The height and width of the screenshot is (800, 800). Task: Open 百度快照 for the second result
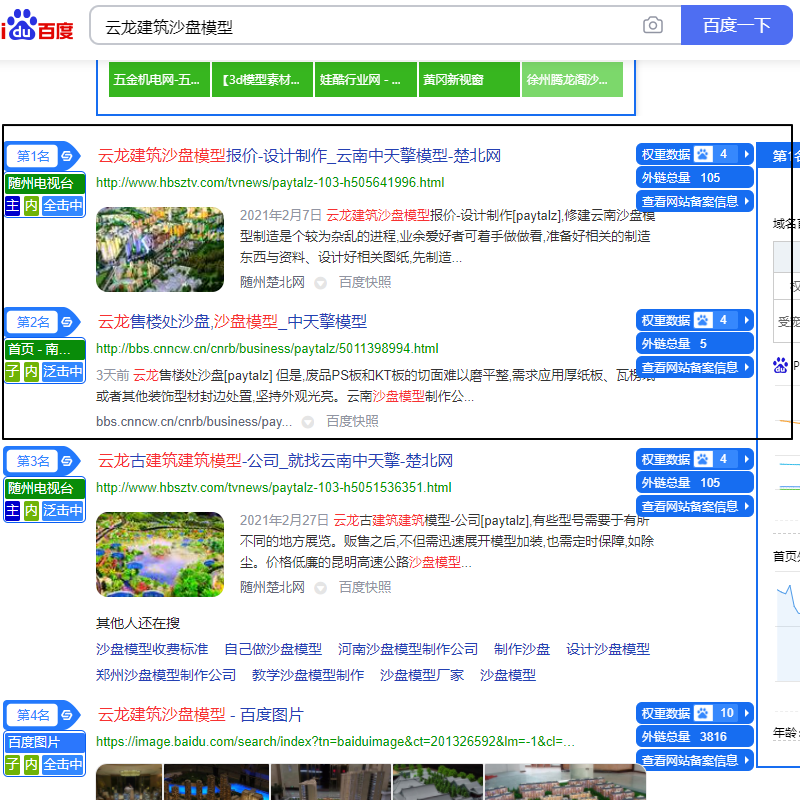pyautogui.click(x=353, y=421)
